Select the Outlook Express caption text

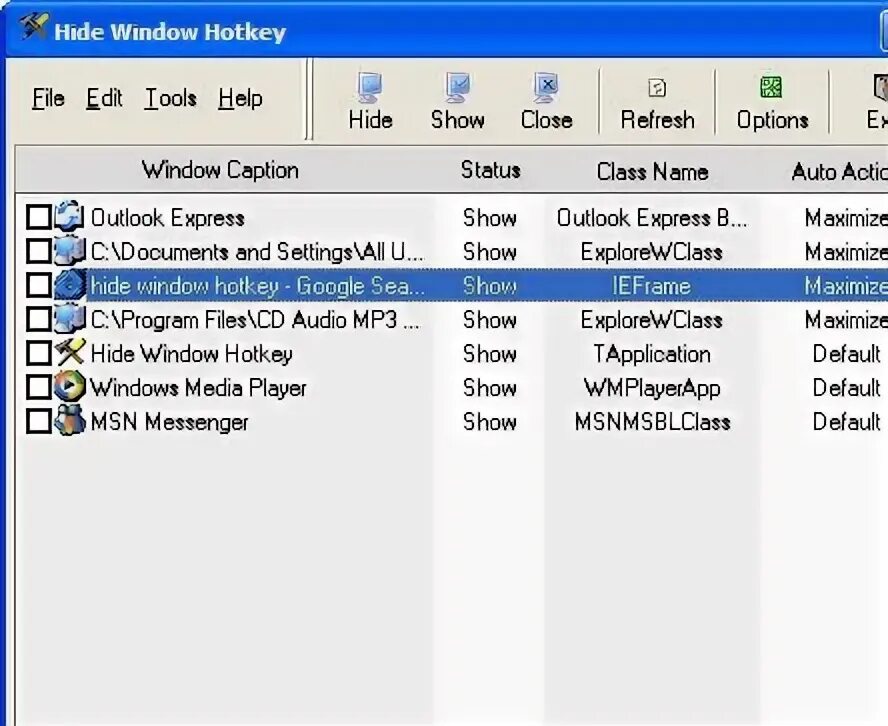[x=168, y=218]
